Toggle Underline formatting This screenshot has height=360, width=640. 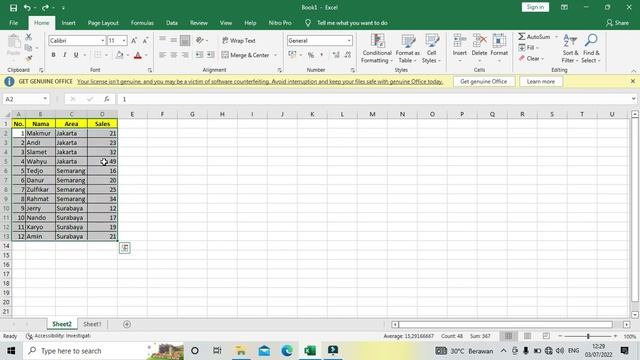(x=76, y=55)
